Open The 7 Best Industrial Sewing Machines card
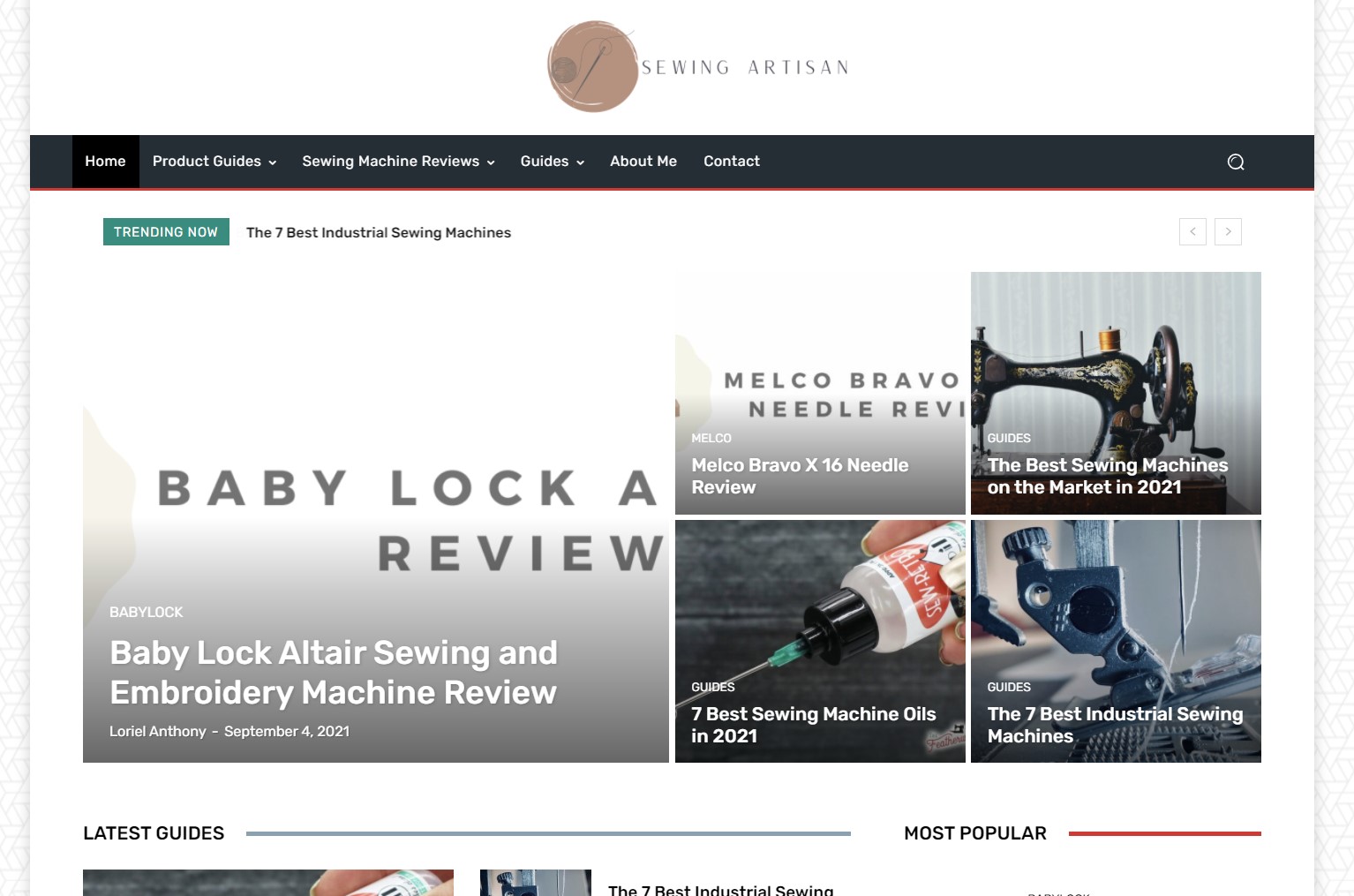1354x896 pixels. (x=1115, y=725)
